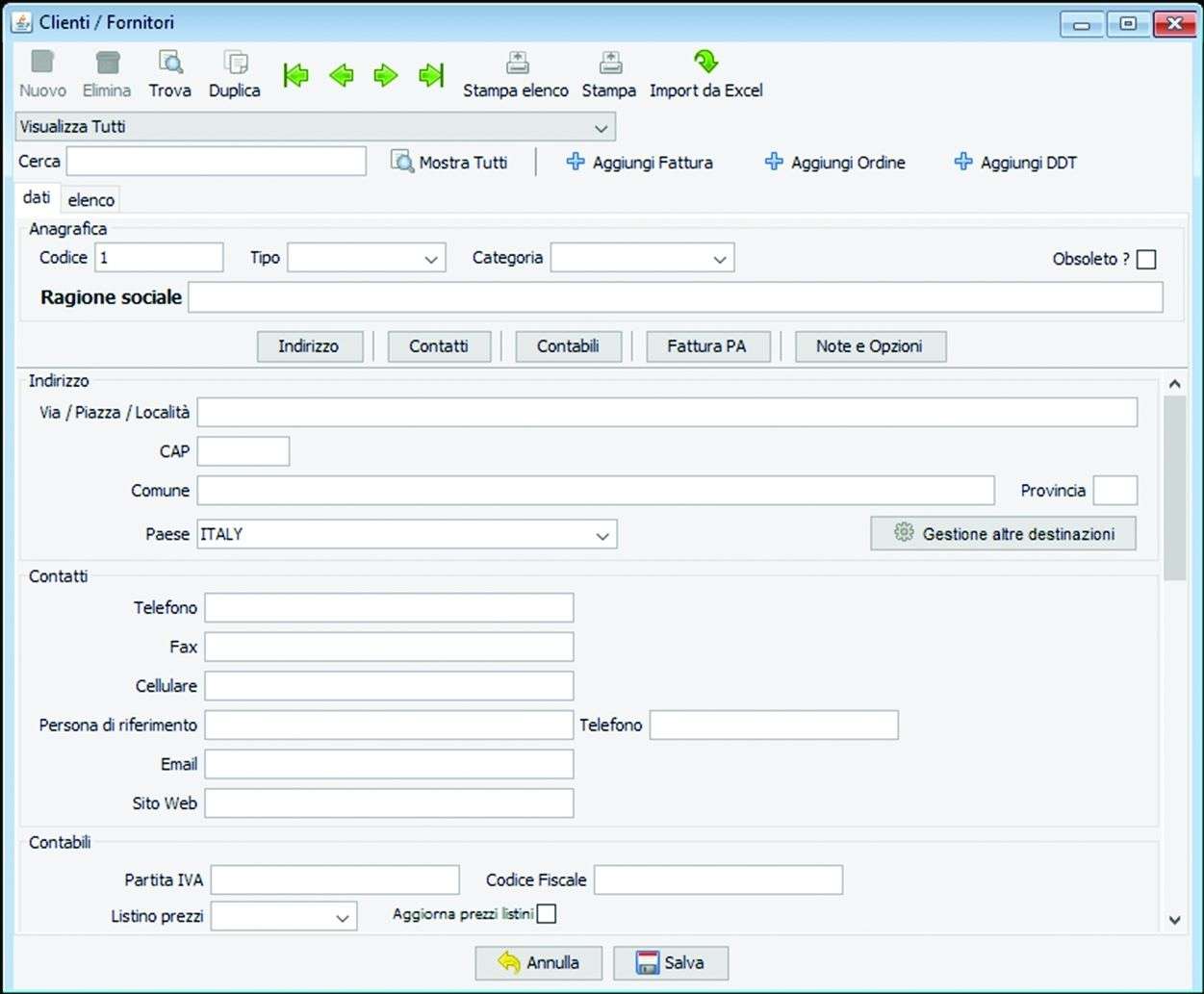Open the Tipo dropdown
The width and height of the screenshot is (1204, 994).
click(431, 259)
